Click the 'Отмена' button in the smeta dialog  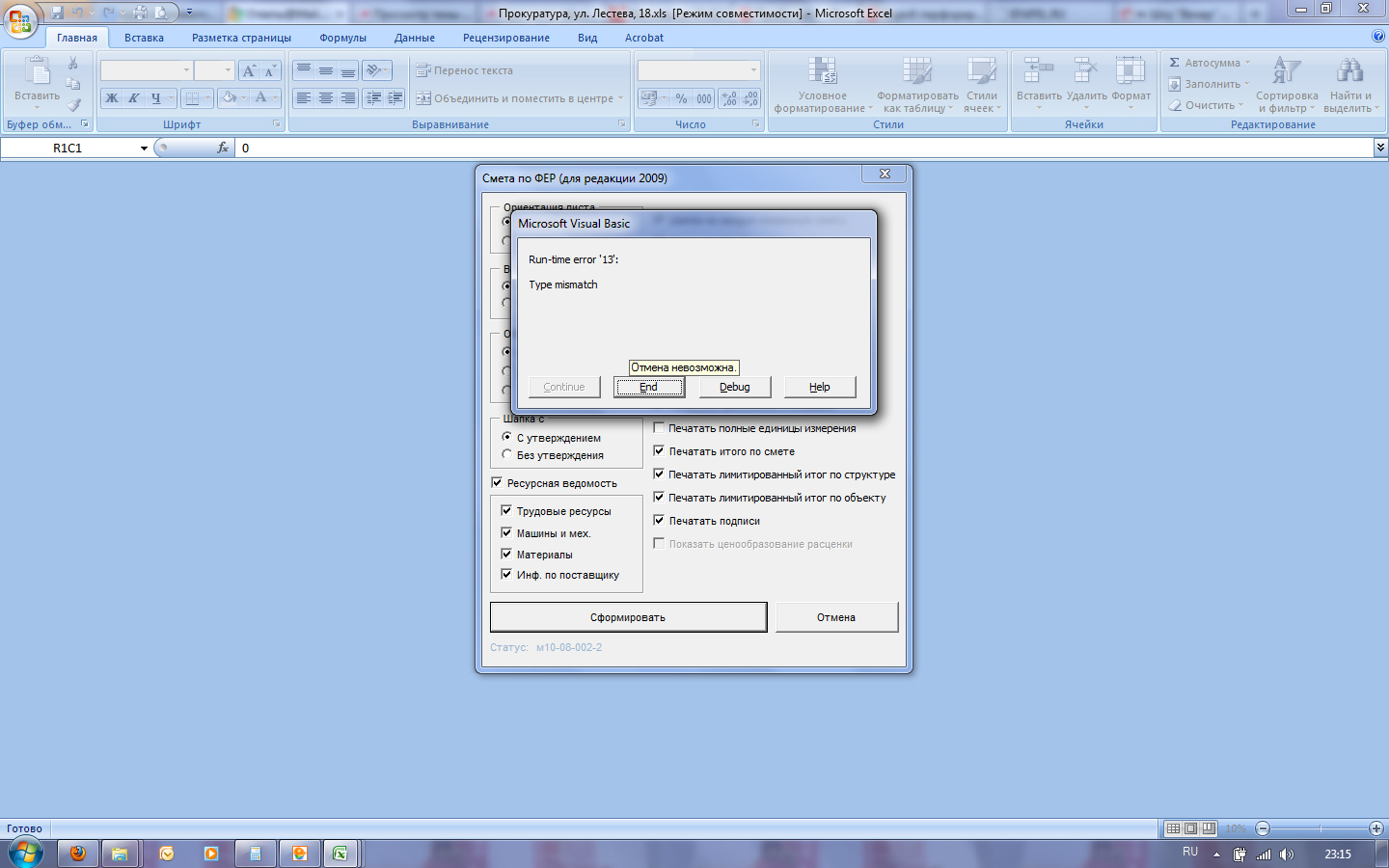pyautogui.click(x=836, y=617)
